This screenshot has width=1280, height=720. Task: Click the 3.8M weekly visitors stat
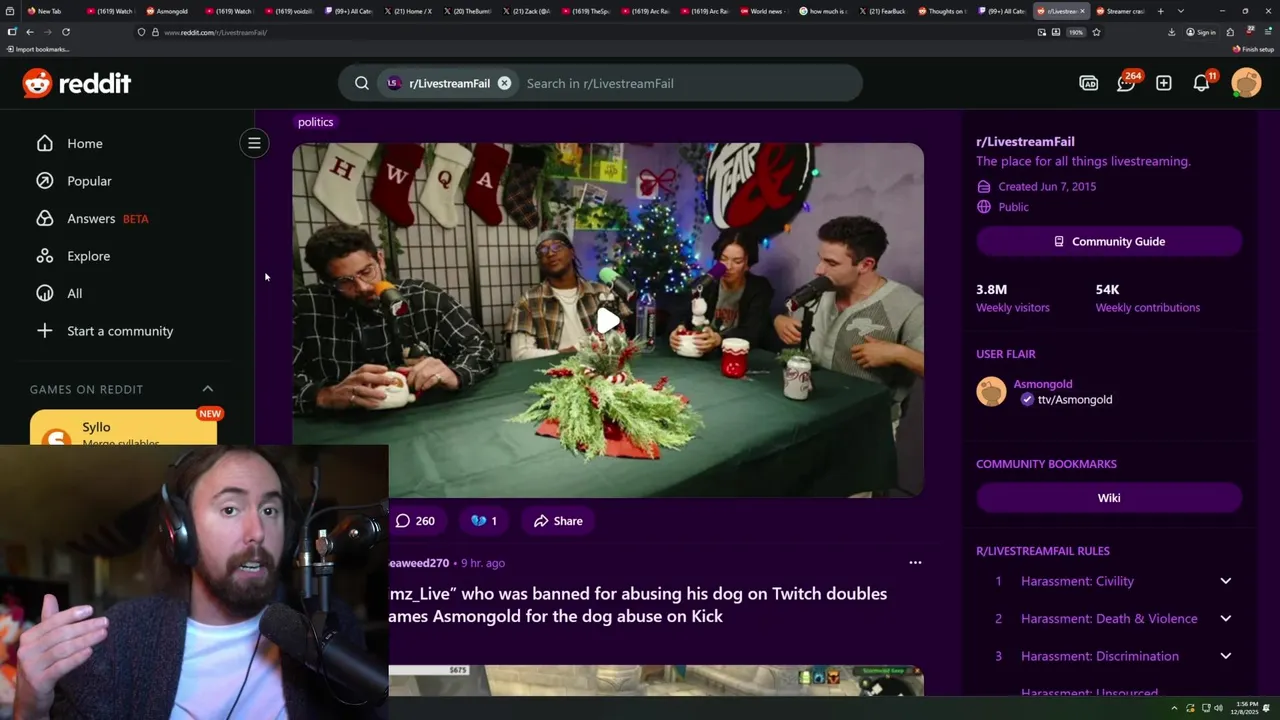[1012, 298]
